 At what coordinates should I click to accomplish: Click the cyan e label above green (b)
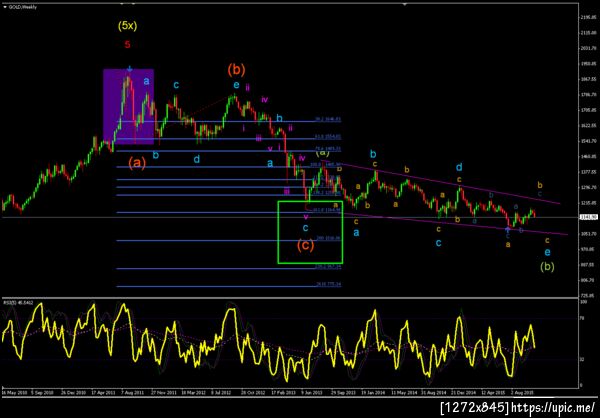click(x=547, y=252)
